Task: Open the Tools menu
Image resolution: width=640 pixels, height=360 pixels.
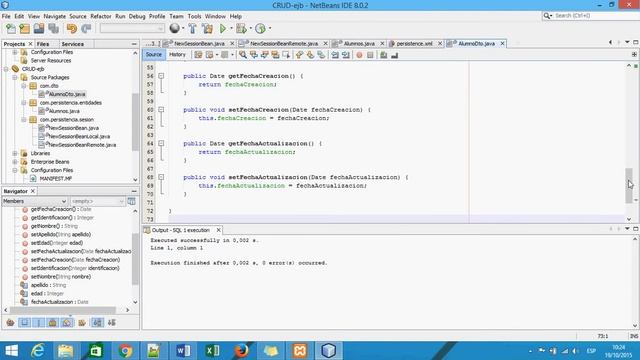Action: click(194, 16)
